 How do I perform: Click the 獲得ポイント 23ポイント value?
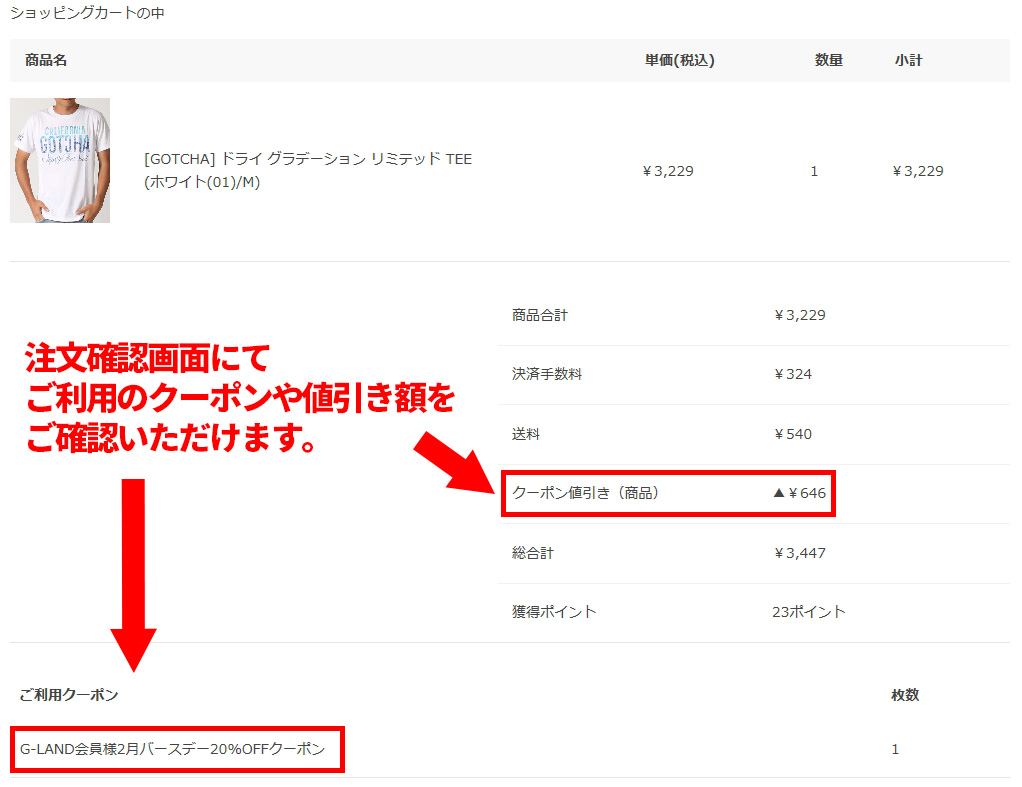810,613
